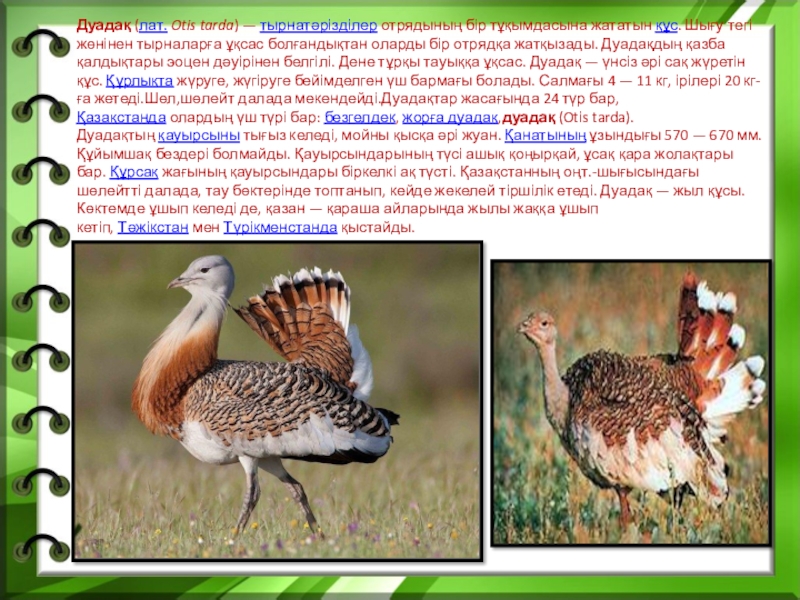The height and width of the screenshot is (600, 800).
Task: Click the text 'қыстайды.' ending the paragraph
Action: point(378,227)
